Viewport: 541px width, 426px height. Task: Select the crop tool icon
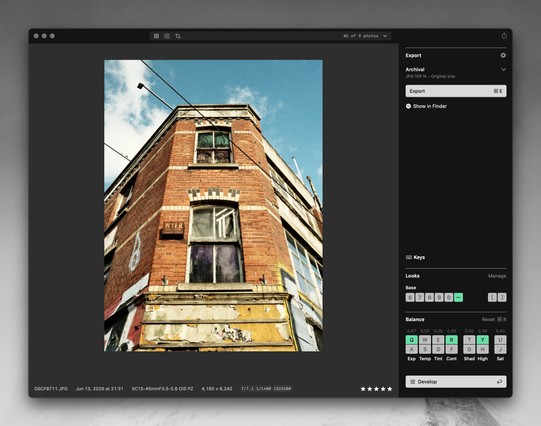(178, 36)
